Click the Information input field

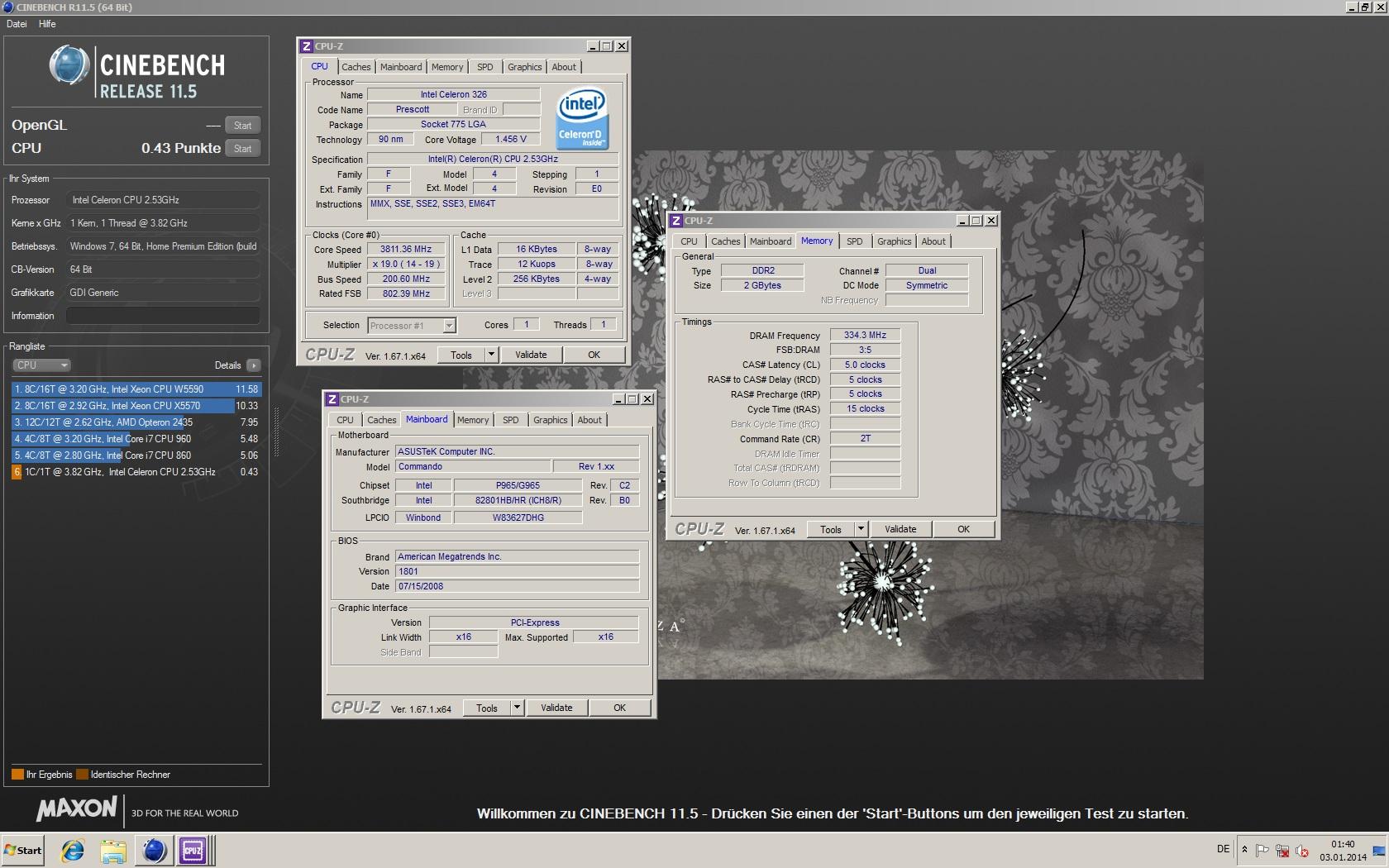(x=163, y=316)
